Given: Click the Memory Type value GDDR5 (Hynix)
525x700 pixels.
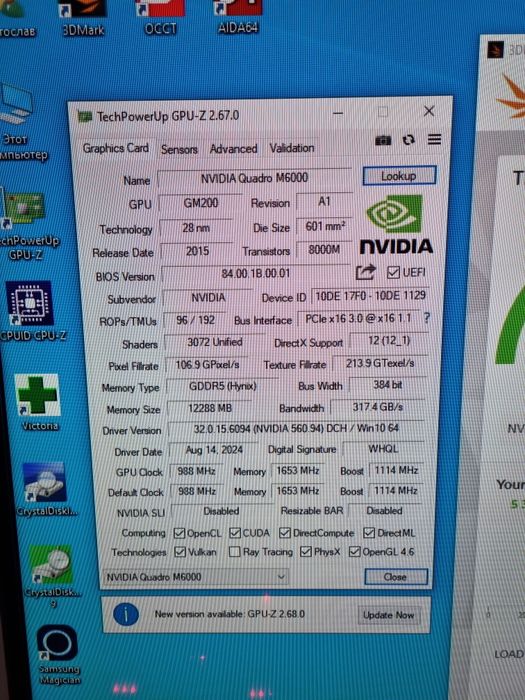Looking at the screenshot, I should [222, 386].
